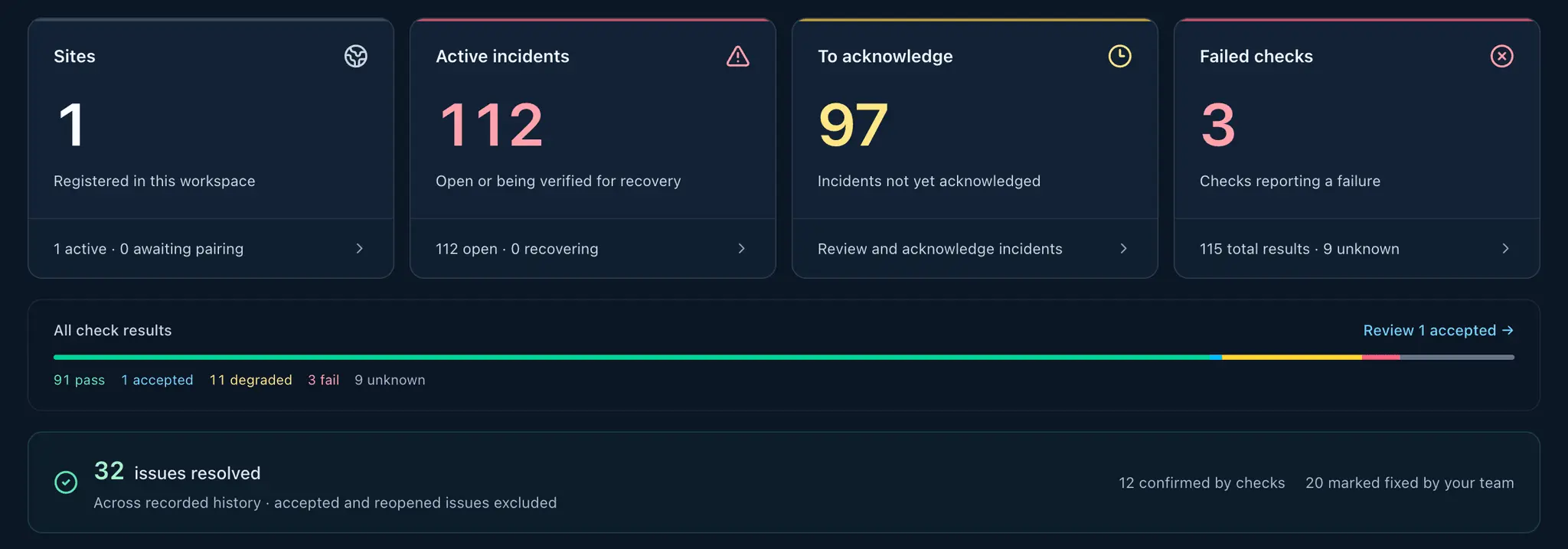Click the green checkmark icon beside issues resolved
Viewport: 1568px width, 549px height.
click(66, 482)
